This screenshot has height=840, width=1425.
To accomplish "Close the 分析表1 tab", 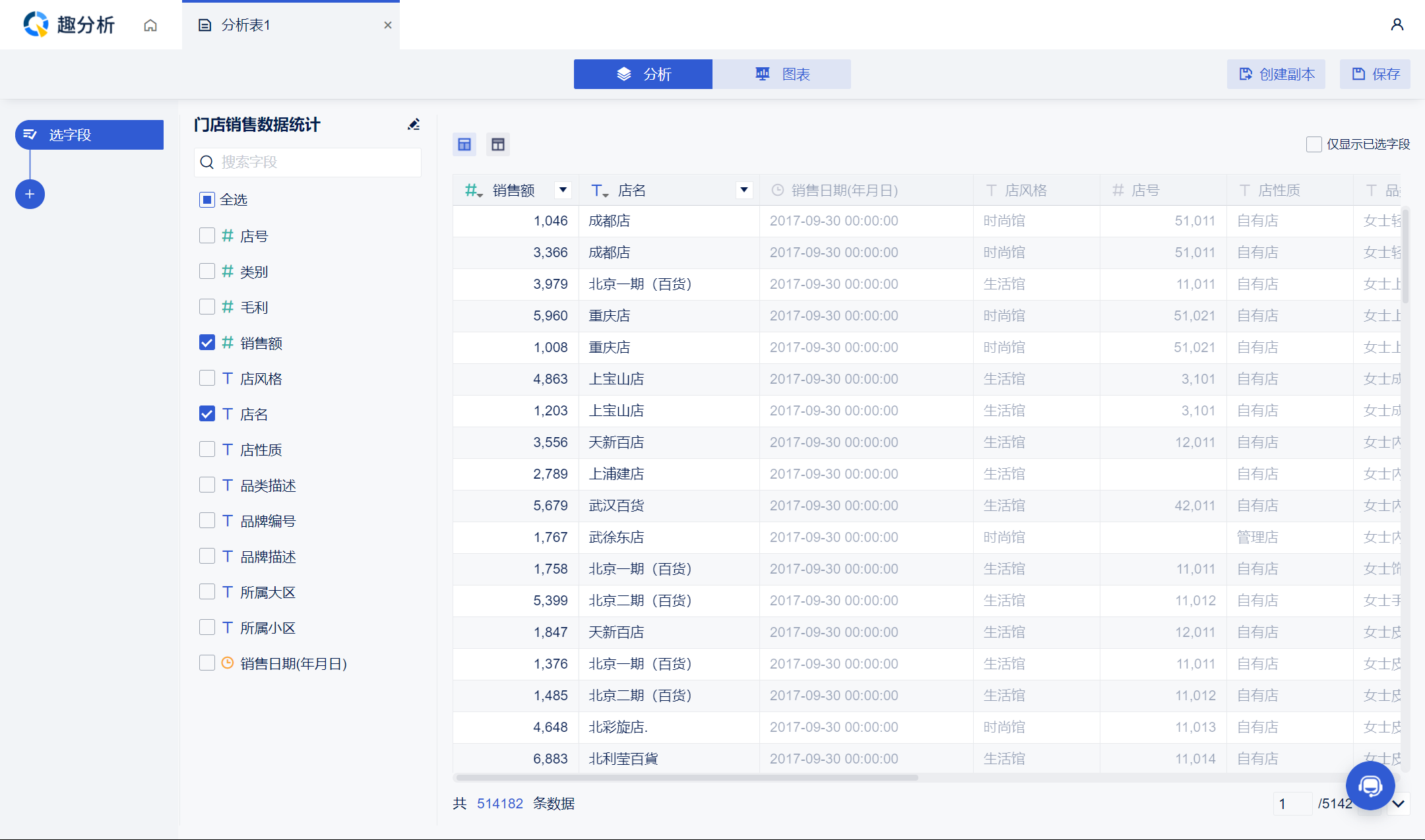I will [388, 25].
